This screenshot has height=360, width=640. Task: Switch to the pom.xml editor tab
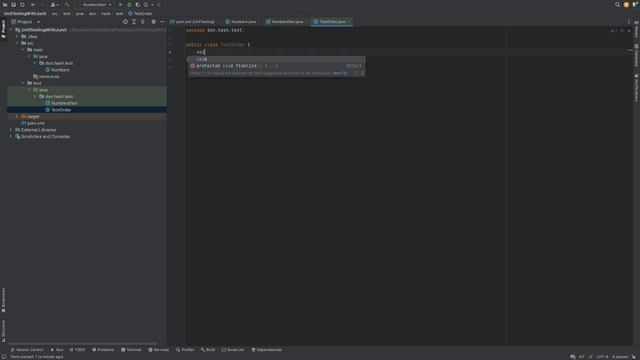(192, 22)
